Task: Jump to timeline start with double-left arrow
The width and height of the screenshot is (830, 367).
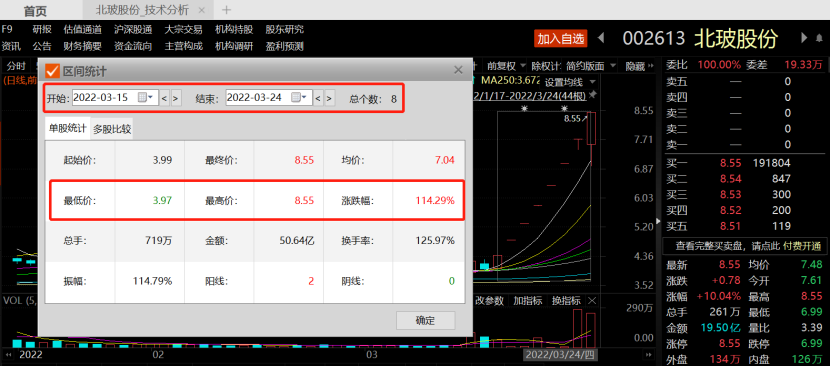Action: pos(8,354)
